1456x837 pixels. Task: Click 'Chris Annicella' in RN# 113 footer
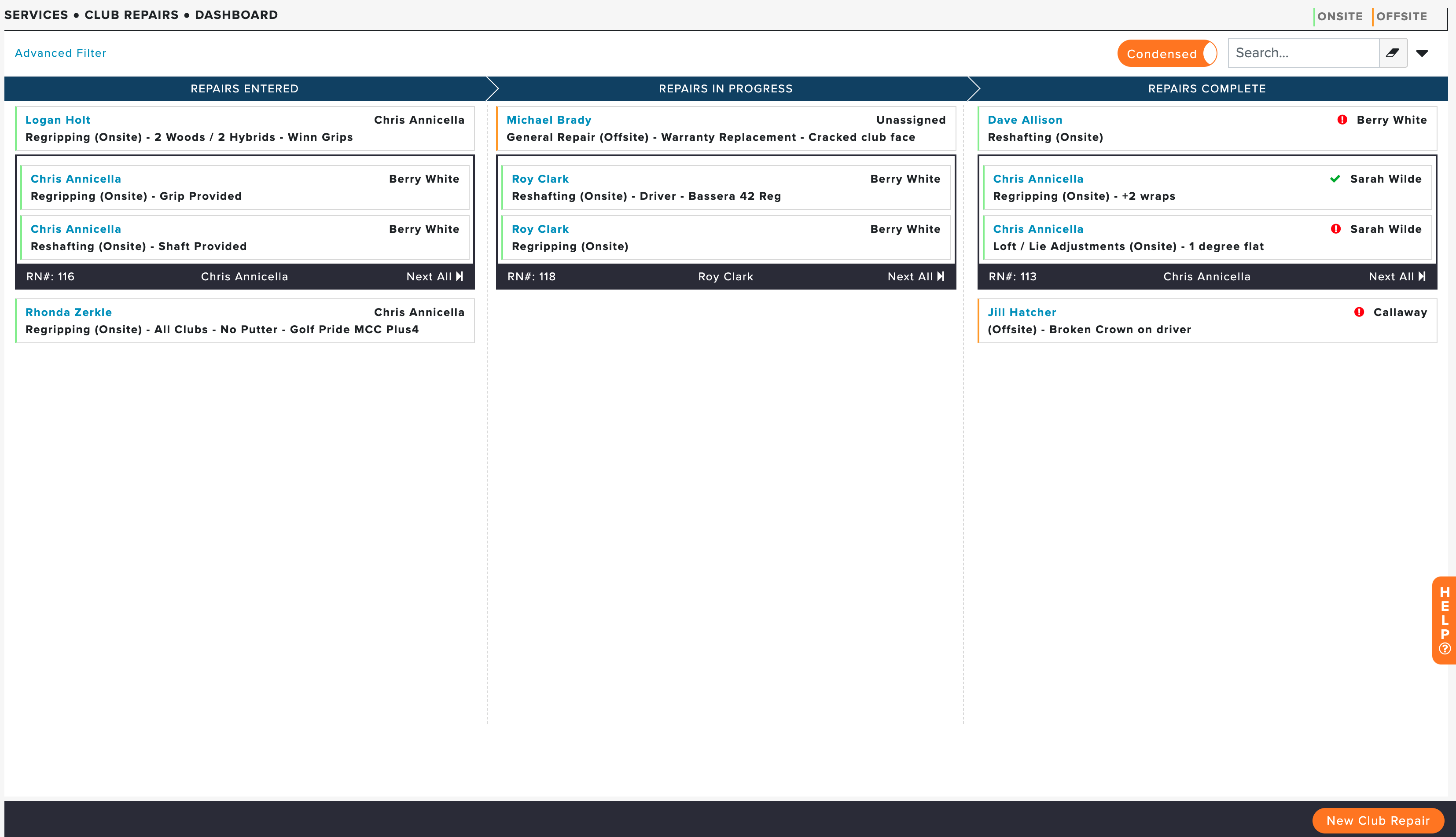1206,276
